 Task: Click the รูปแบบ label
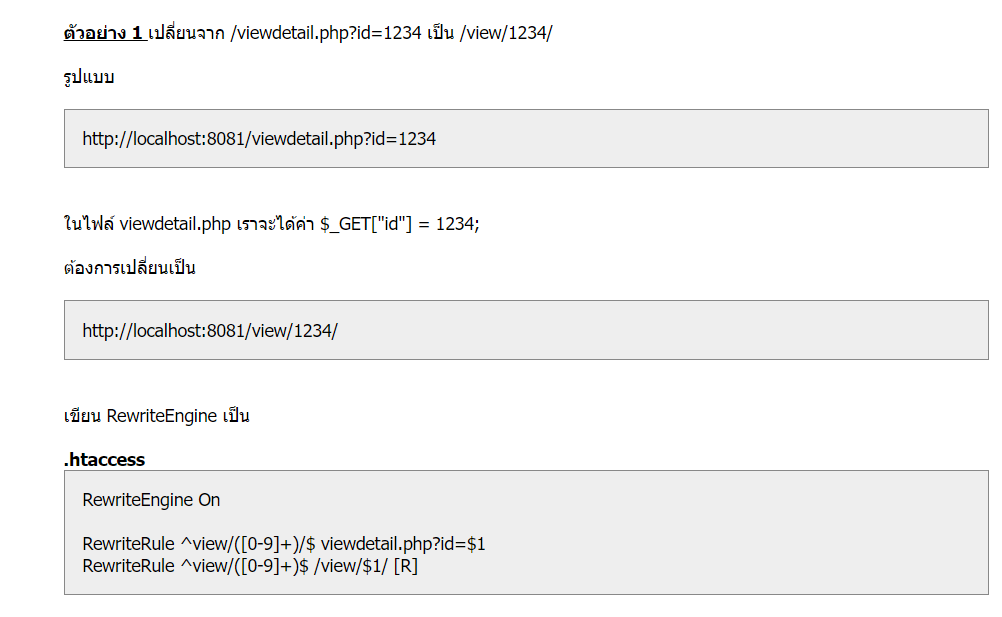coord(89,77)
